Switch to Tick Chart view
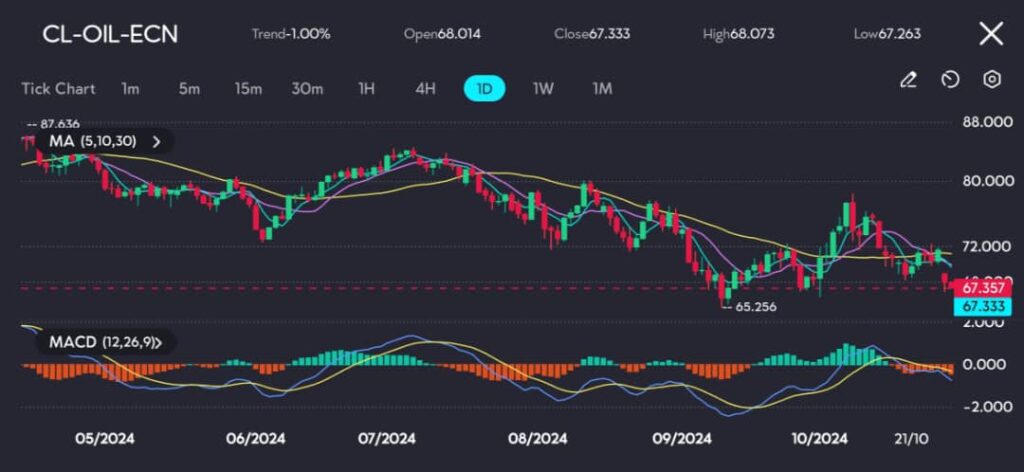The width and height of the screenshot is (1024, 472). pyautogui.click(x=58, y=88)
